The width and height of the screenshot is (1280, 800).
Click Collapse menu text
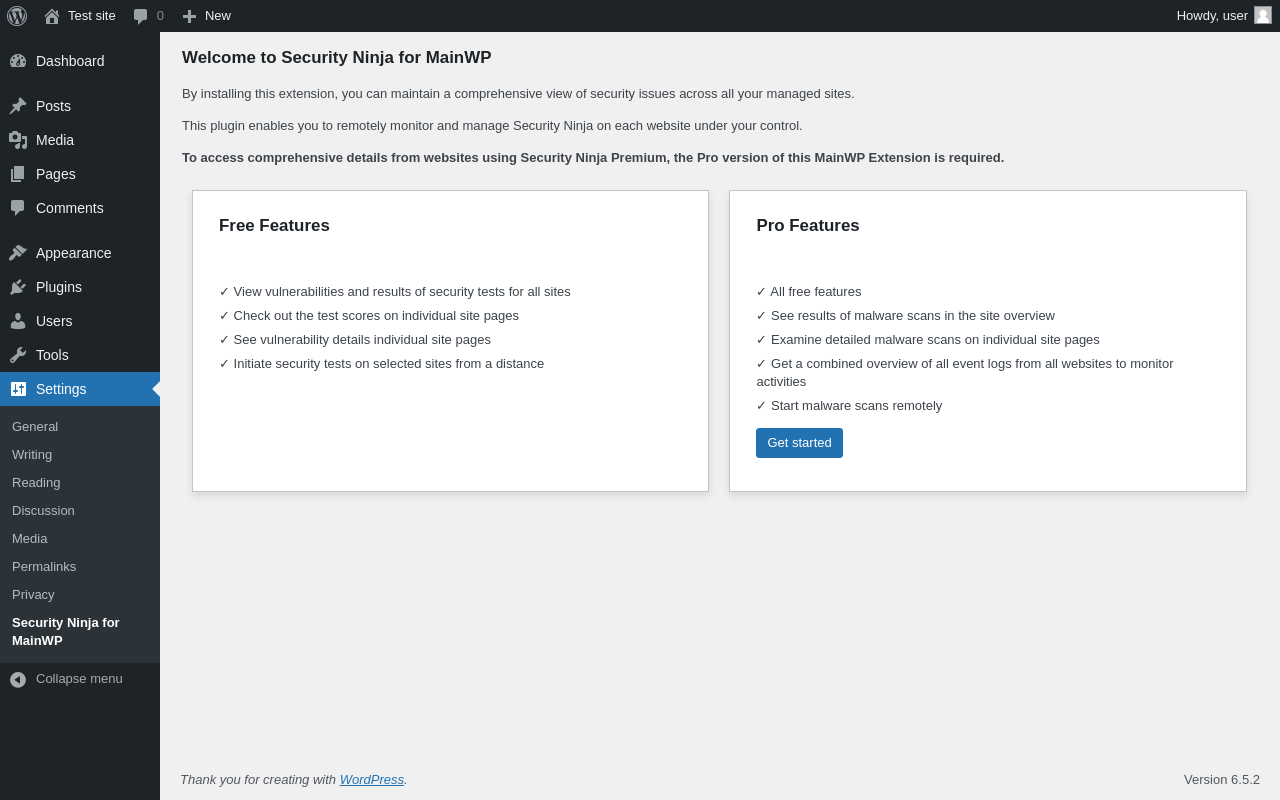79,679
